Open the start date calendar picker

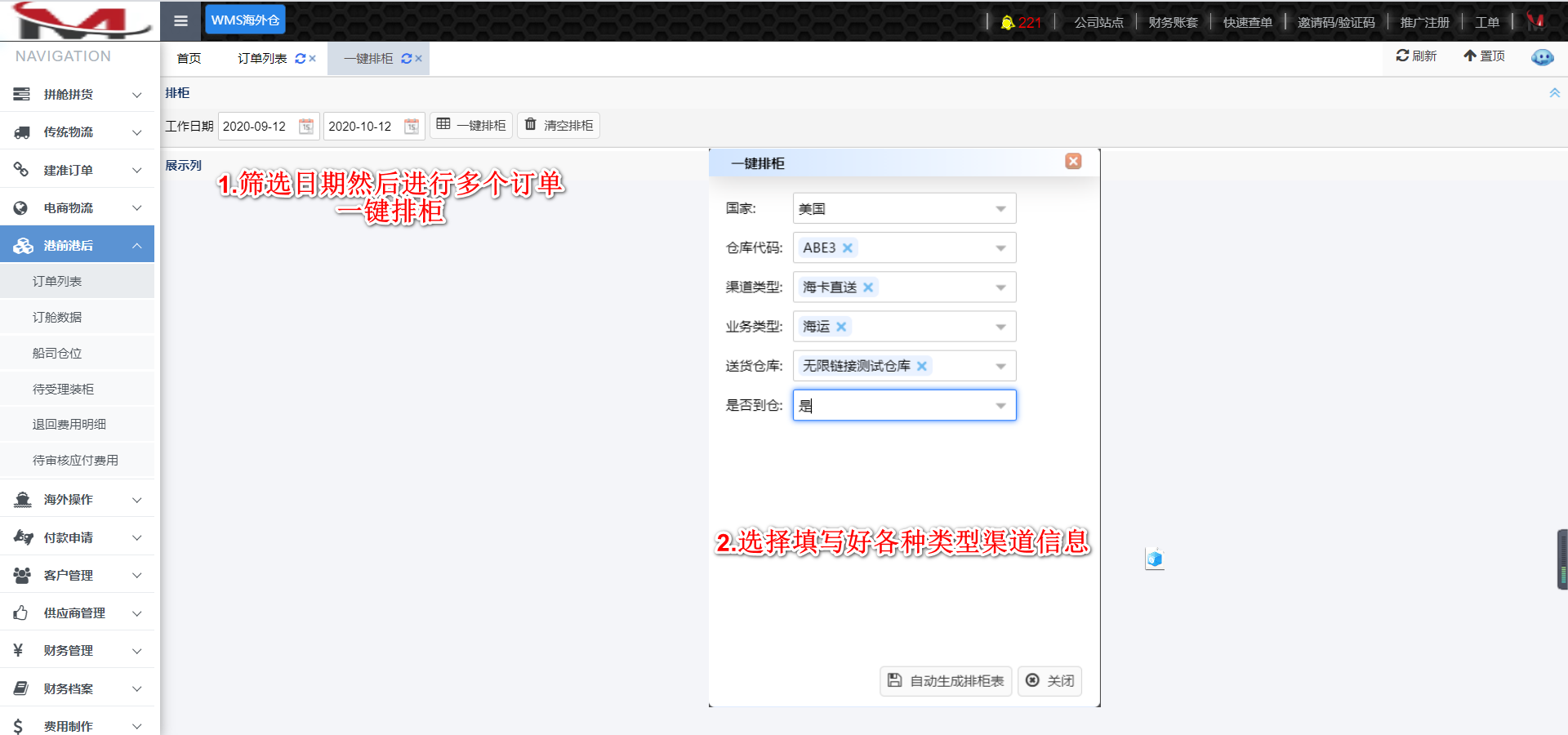click(x=306, y=126)
